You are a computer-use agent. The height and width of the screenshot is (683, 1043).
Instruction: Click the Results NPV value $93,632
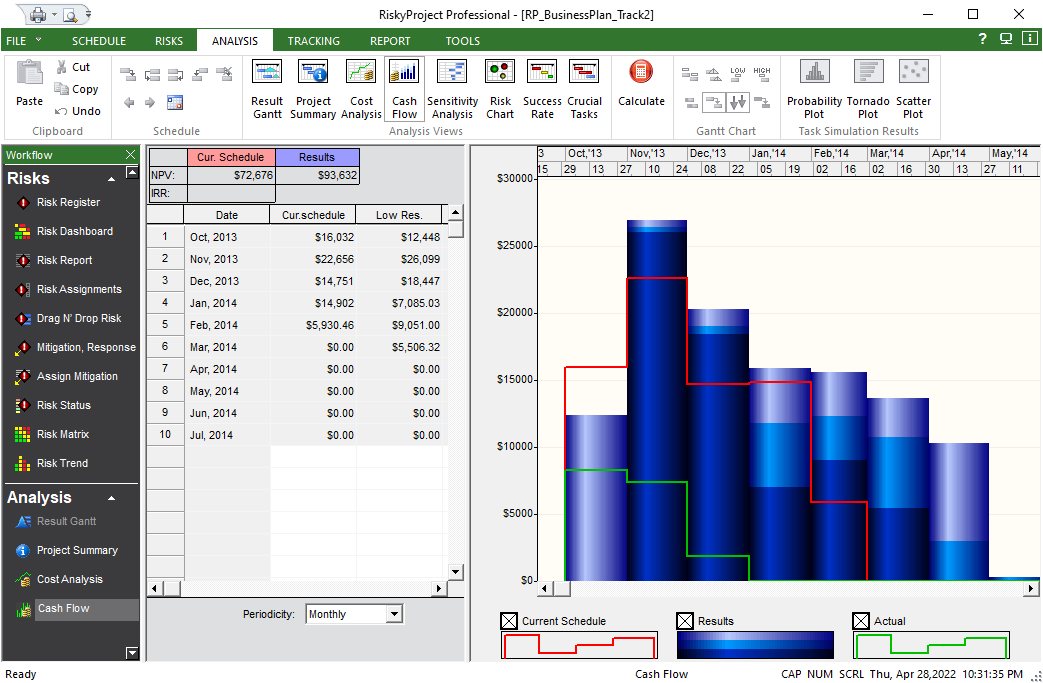[x=317, y=176]
